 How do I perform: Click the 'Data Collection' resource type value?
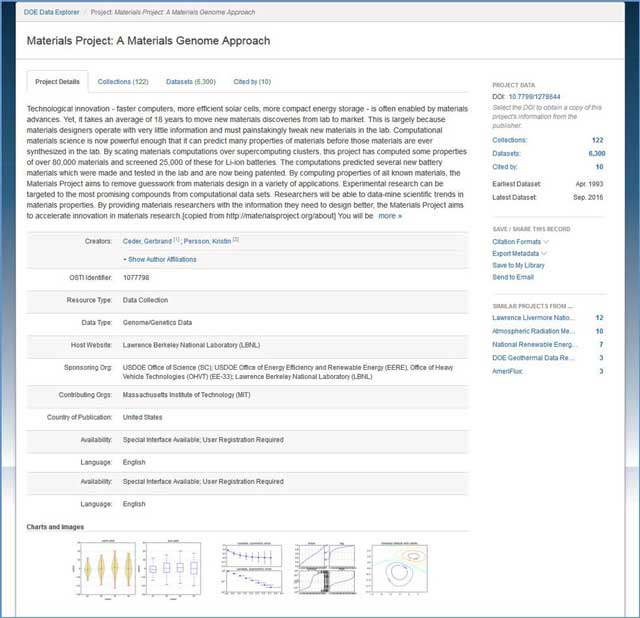coord(145,300)
